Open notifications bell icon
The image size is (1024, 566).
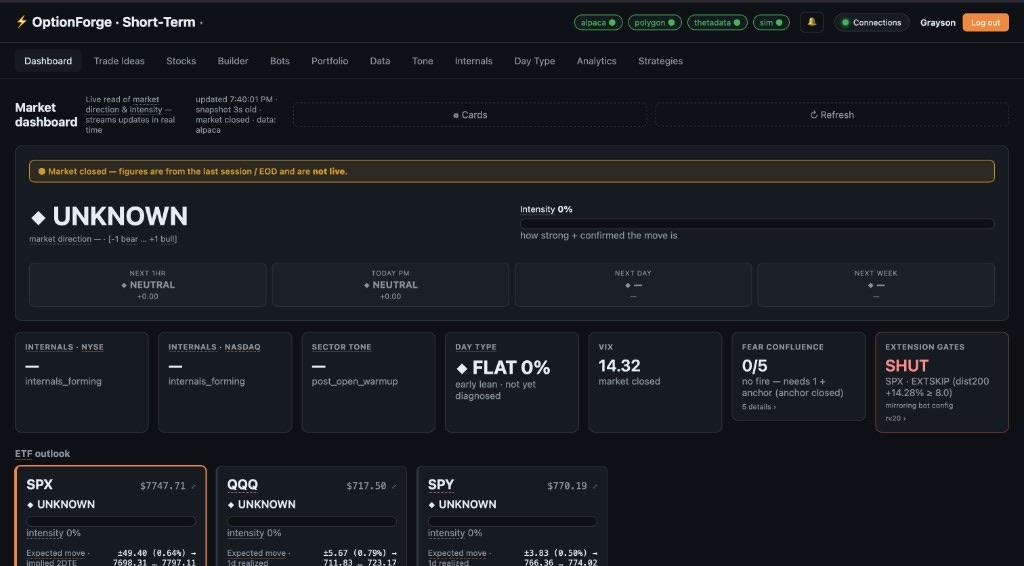pyautogui.click(x=812, y=22)
